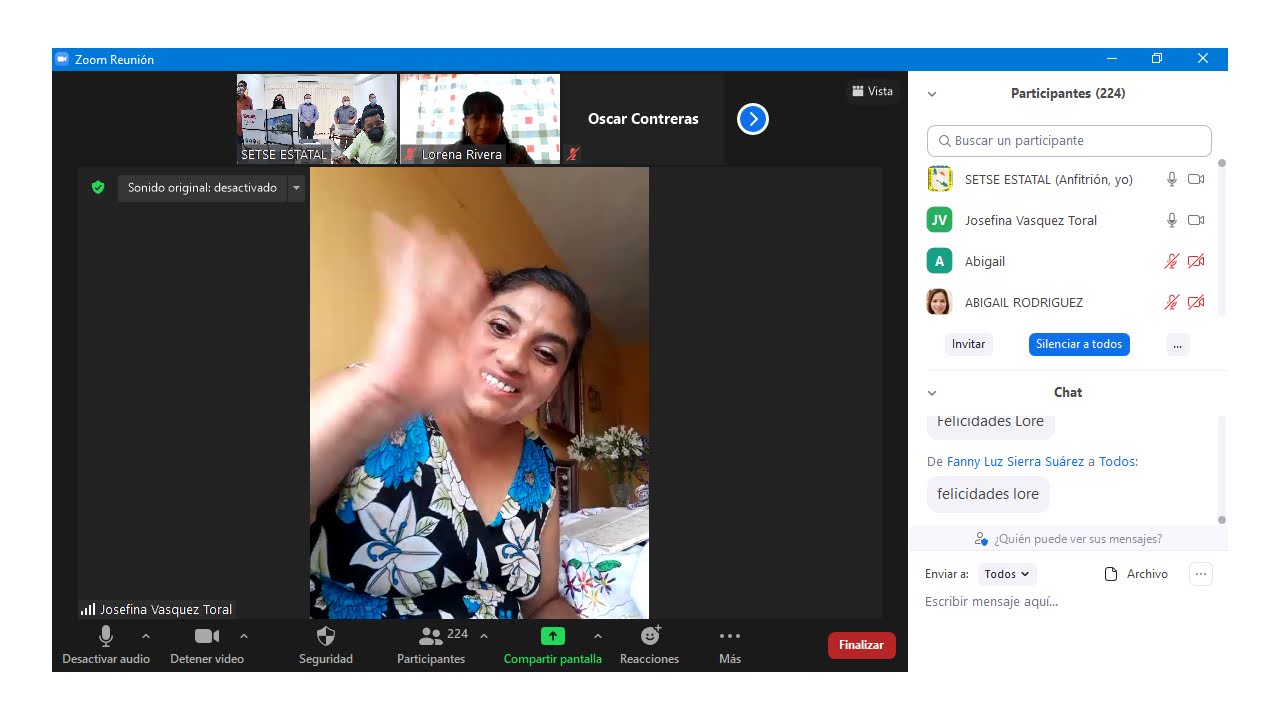
Task: Mute Josefina Vasquez Toral's microphone in list
Action: tap(1172, 220)
